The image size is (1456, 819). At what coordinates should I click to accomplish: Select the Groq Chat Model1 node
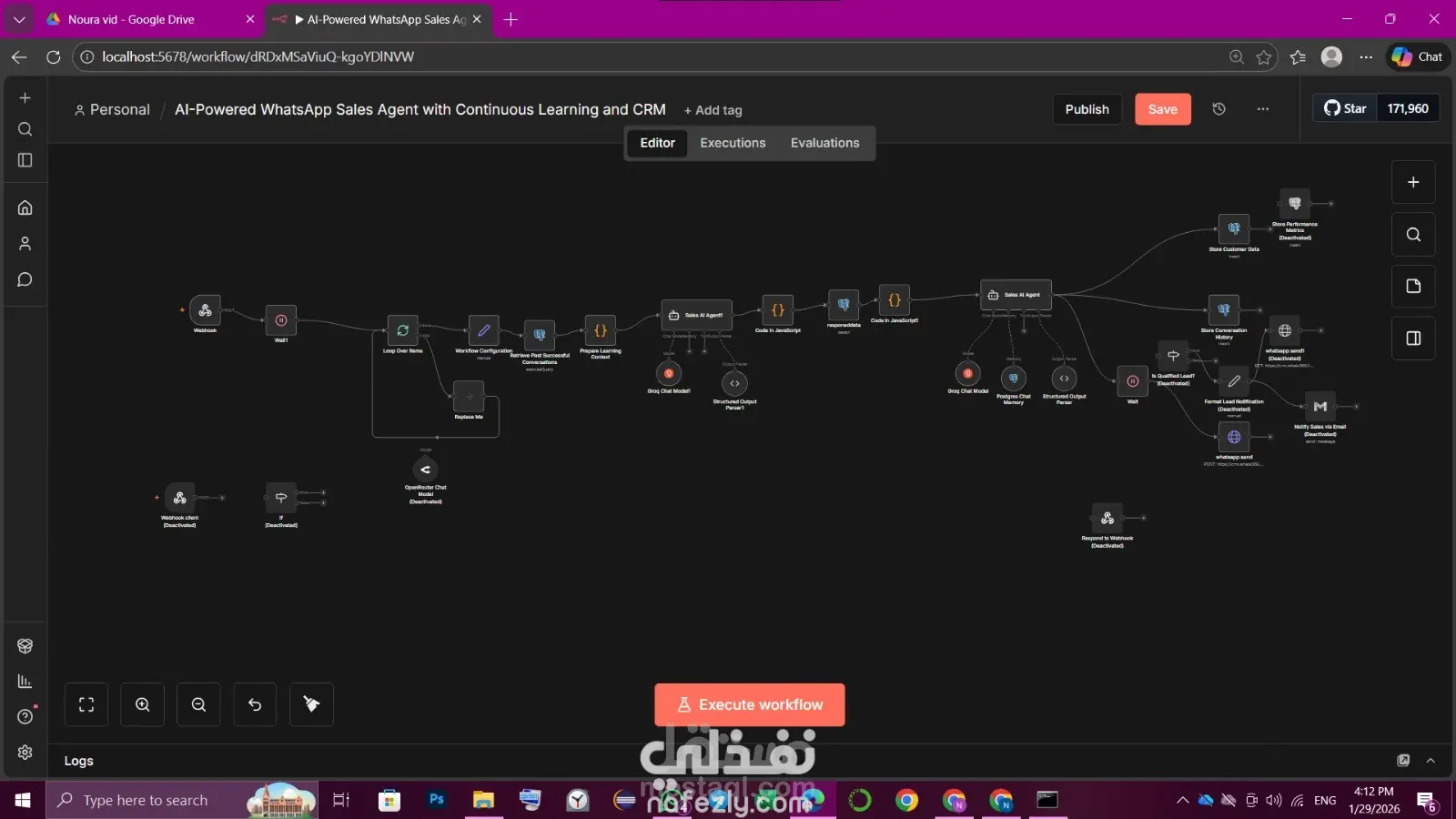[669, 373]
